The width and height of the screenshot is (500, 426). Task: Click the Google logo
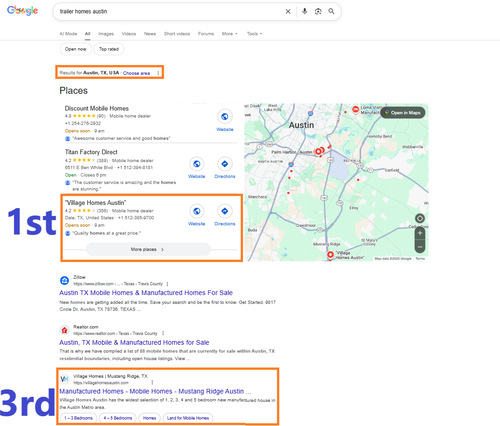pyautogui.click(x=22, y=11)
